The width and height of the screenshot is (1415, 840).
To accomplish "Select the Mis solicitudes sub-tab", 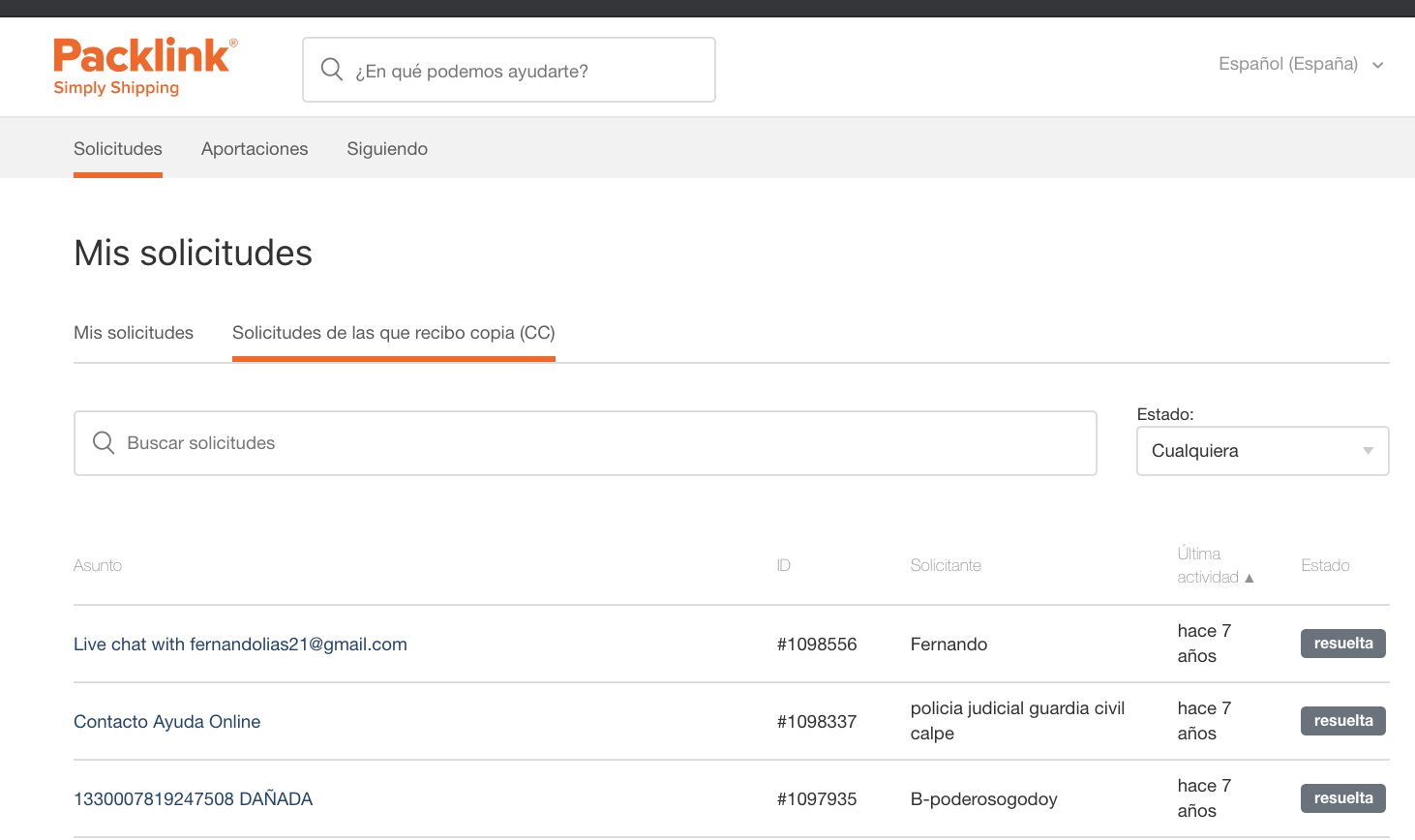I will (134, 333).
